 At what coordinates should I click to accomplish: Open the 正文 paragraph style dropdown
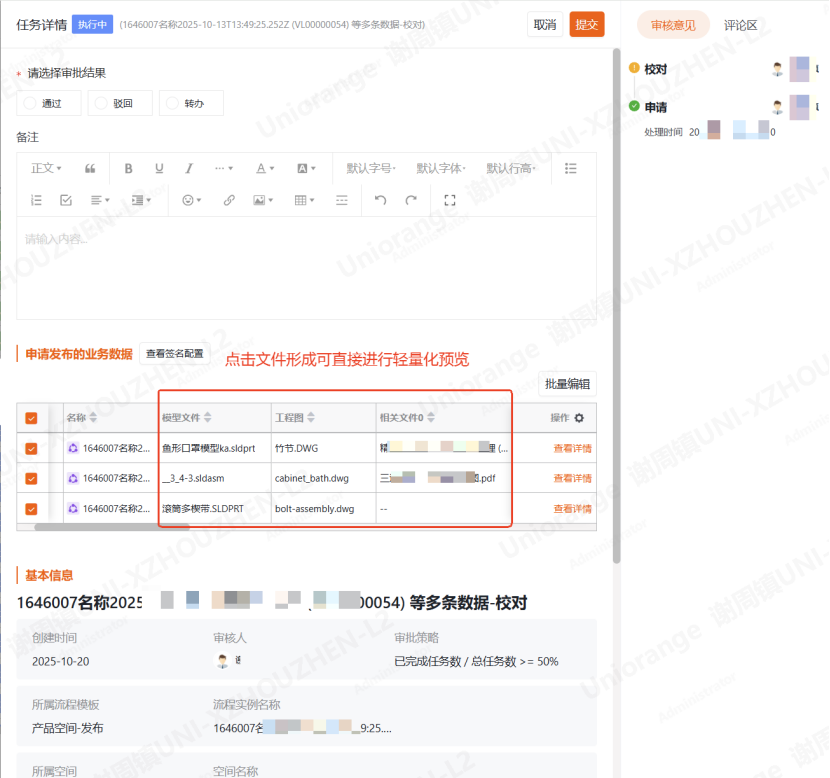point(46,169)
